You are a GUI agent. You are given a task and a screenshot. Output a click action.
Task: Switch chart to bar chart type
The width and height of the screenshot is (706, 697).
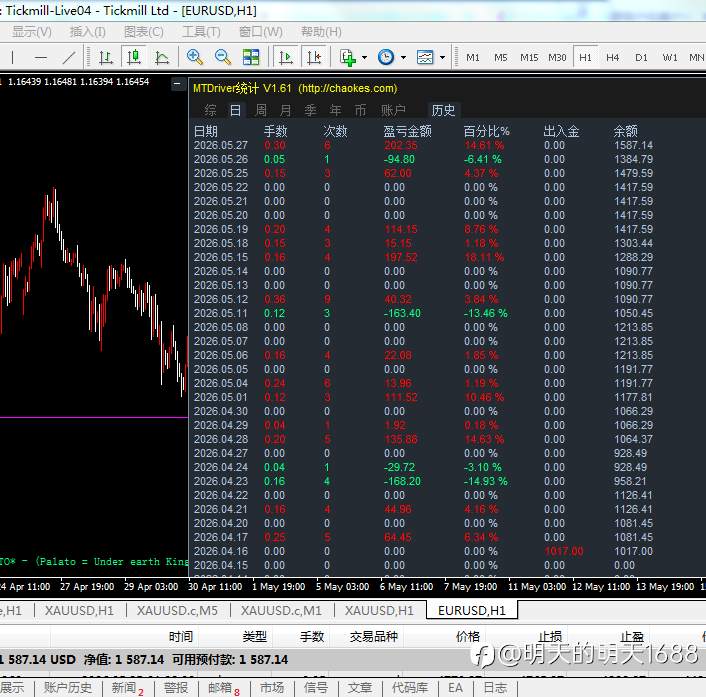[x=106, y=57]
